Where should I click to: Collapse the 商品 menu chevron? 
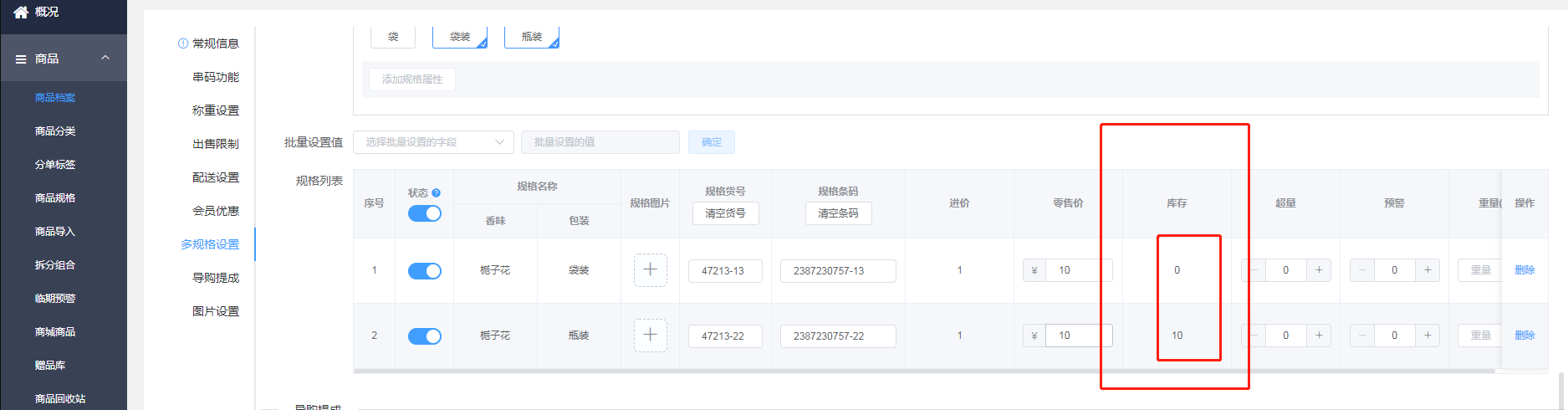pos(105,58)
